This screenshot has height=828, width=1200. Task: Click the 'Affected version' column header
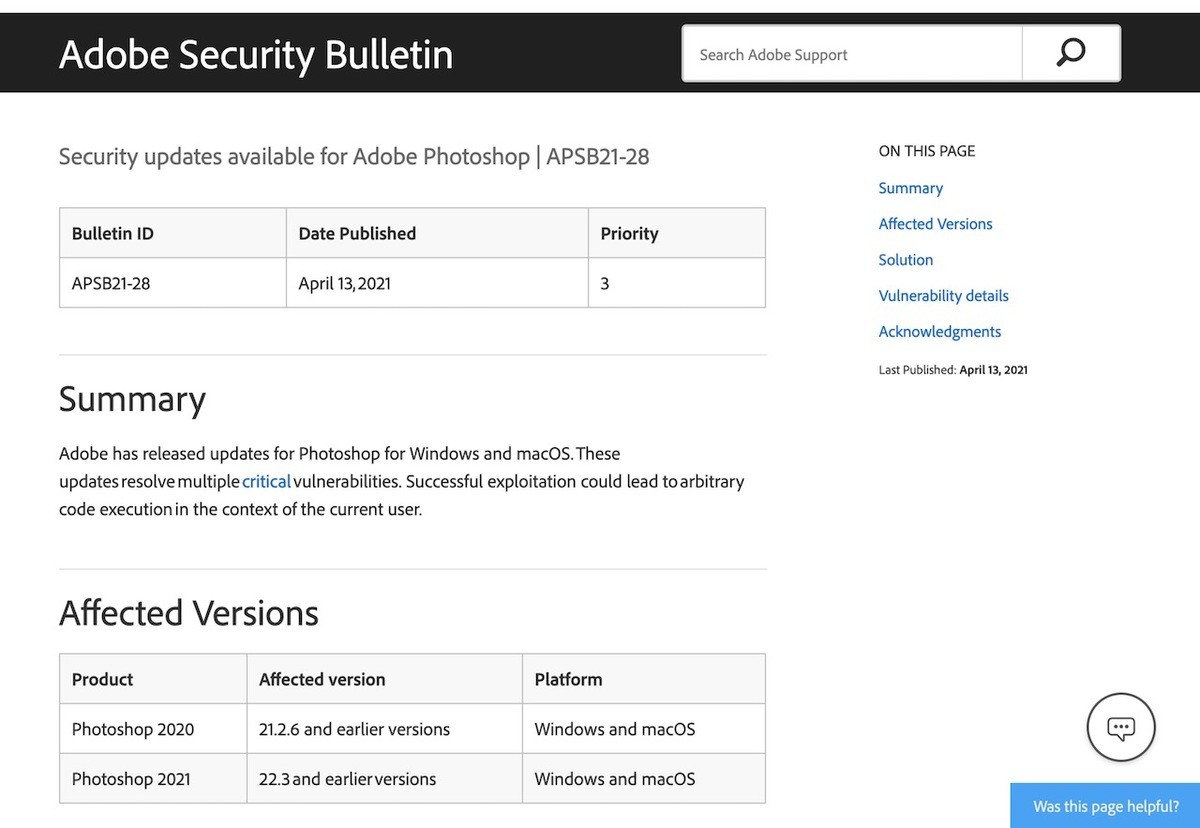click(384, 679)
